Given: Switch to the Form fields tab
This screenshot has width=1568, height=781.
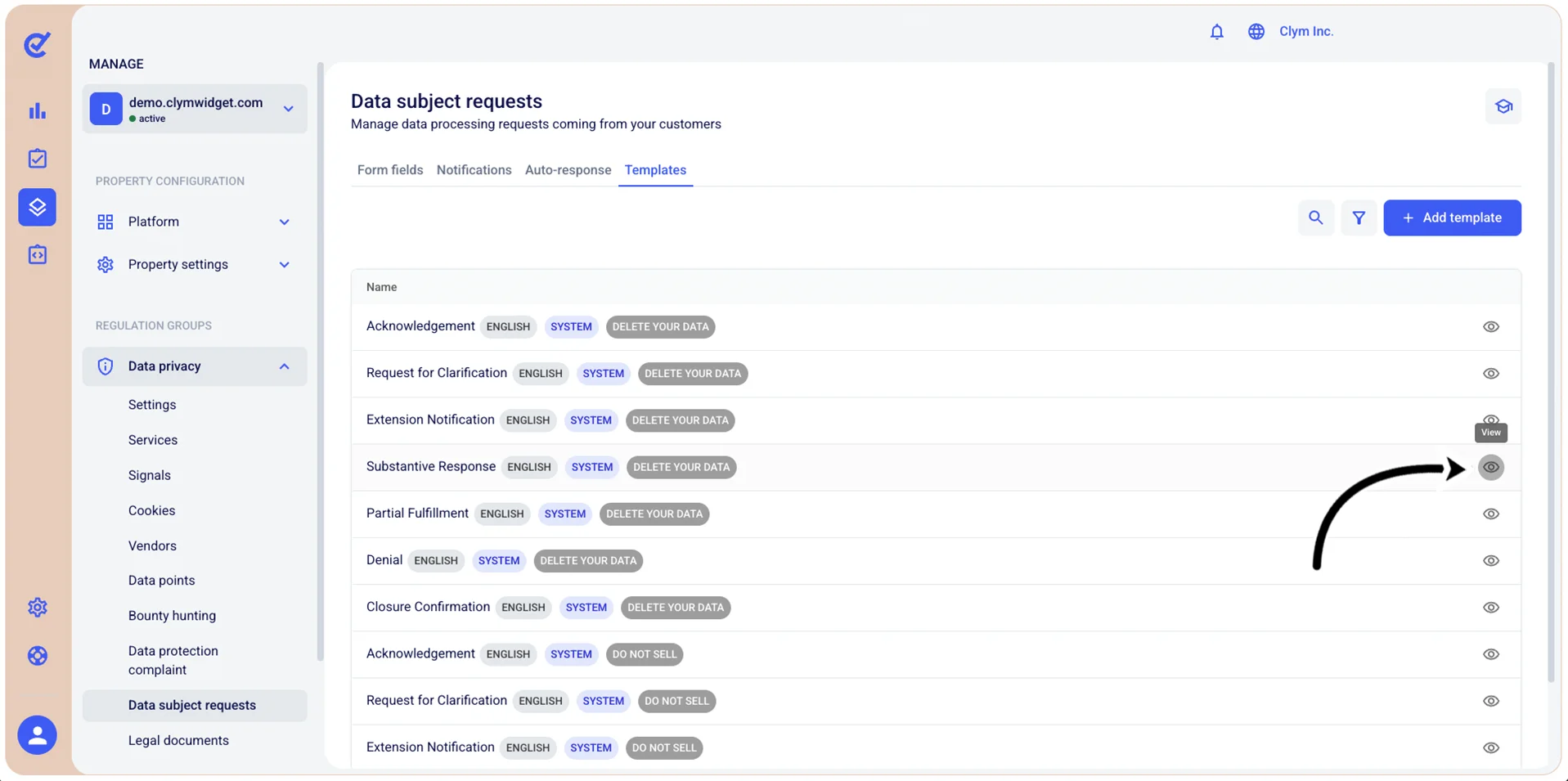Looking at the screenshot, I should [x=390, y=170].
